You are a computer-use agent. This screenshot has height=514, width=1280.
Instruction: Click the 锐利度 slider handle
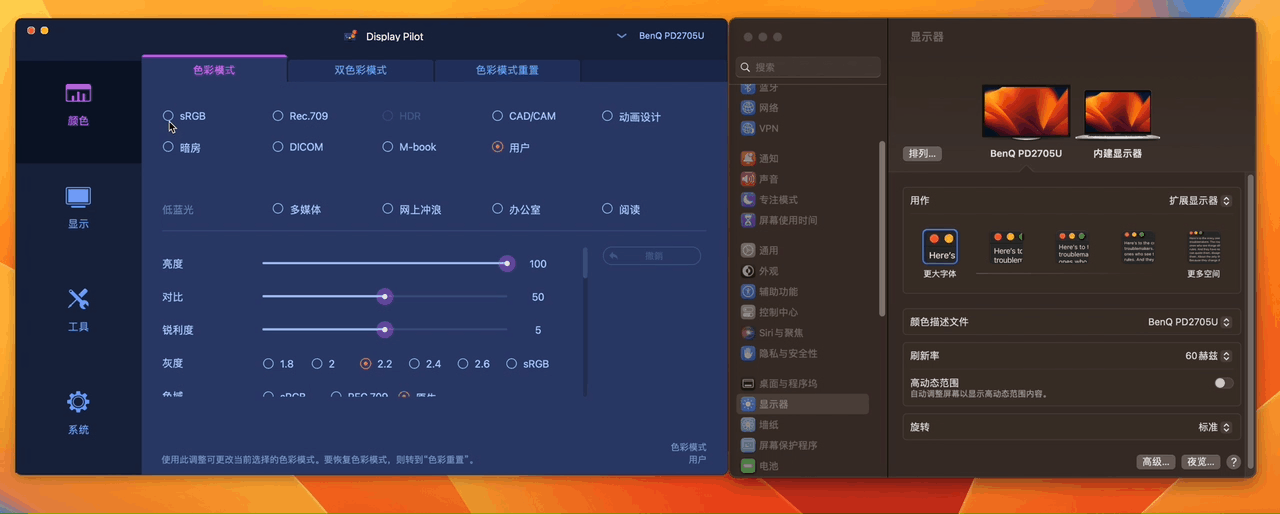pos(385,330)
